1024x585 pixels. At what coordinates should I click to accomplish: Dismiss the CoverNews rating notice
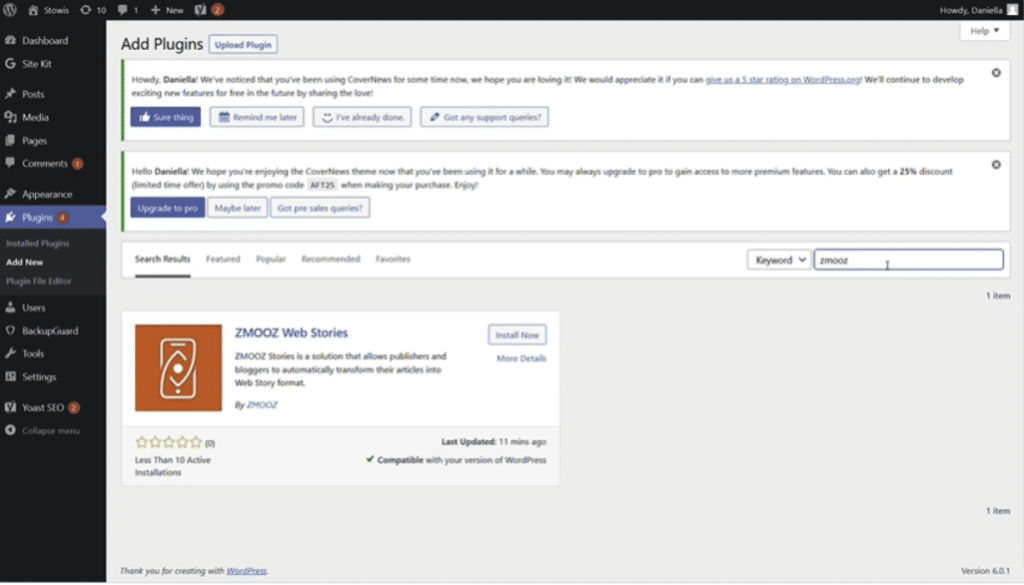[x=996, y=72]
